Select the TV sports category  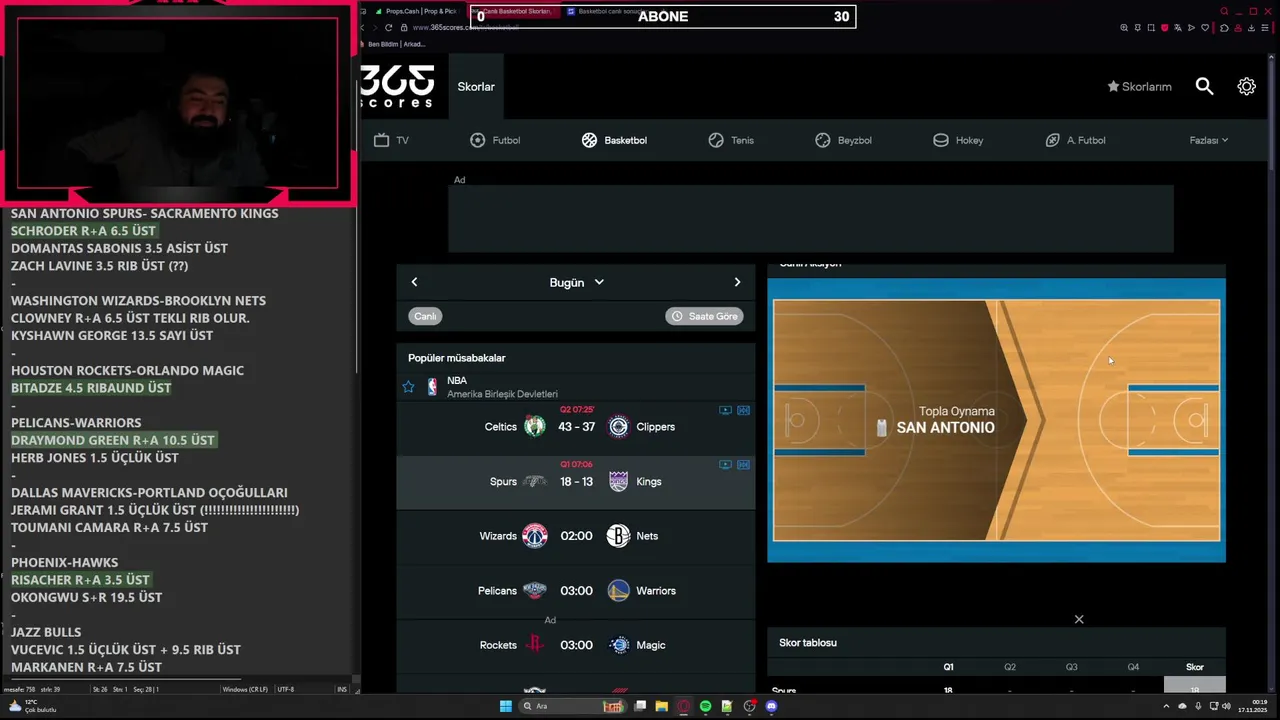(x=391, y=140)
